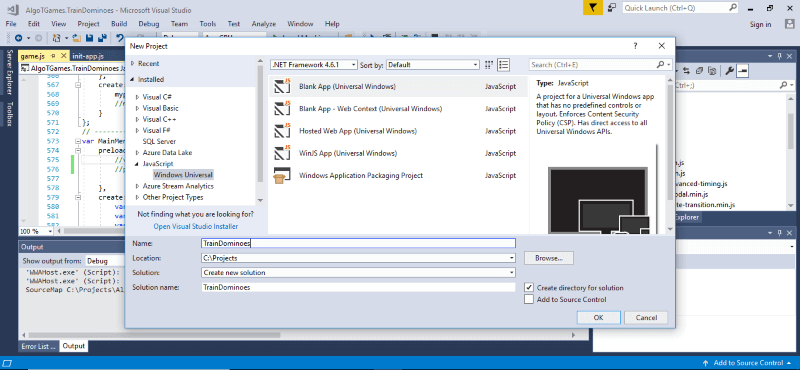Click the Name input field
Image resolution: width=800 pixels, height=370 pixels.
pyautogui.click(x=358, y=243)
